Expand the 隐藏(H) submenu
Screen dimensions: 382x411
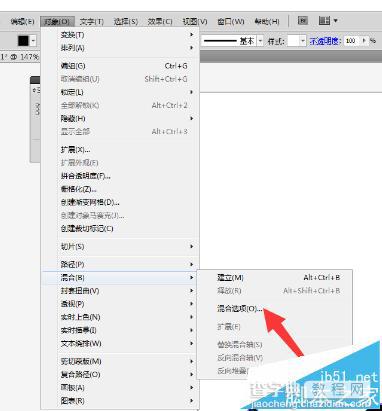120,119
